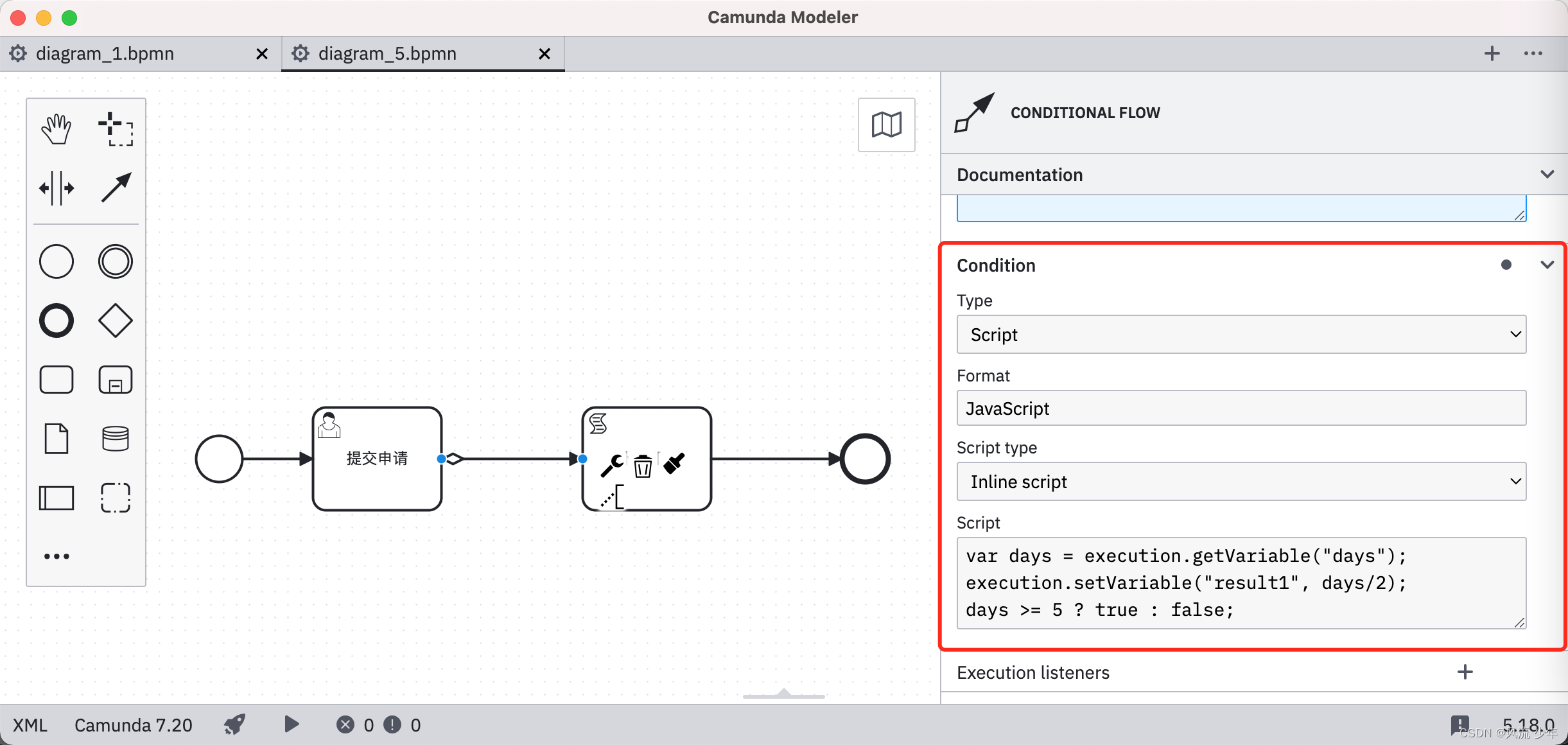This screenshot has height=745, width=1568.
Task: Create a data object reference
Action: [57, 439]
